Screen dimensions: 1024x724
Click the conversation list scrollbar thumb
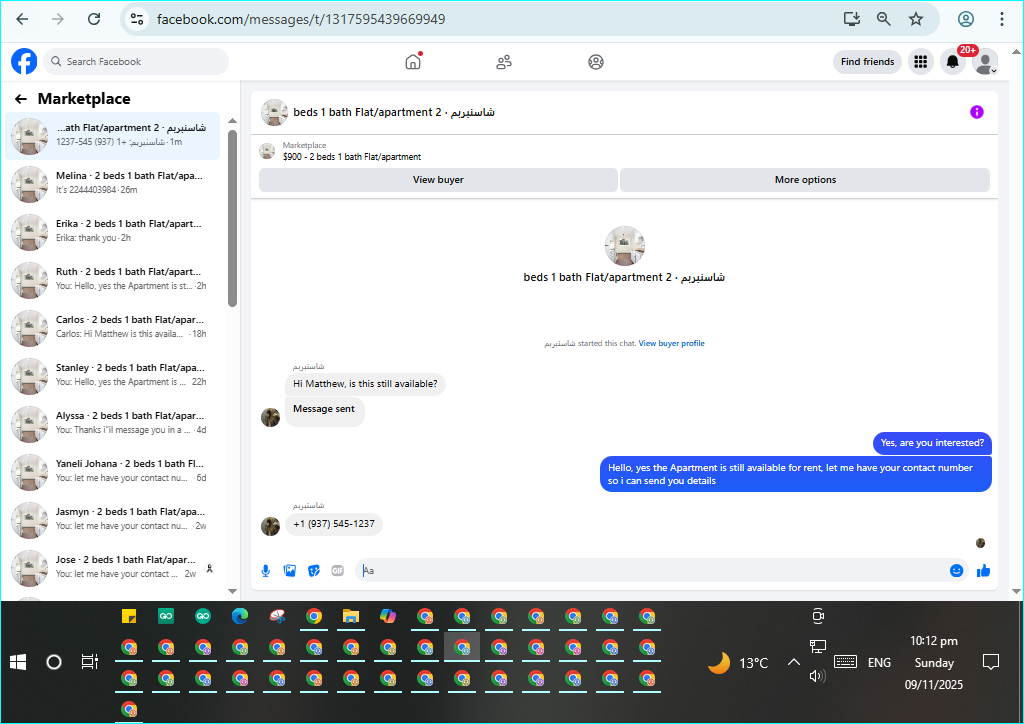click(x=232, y=218)
